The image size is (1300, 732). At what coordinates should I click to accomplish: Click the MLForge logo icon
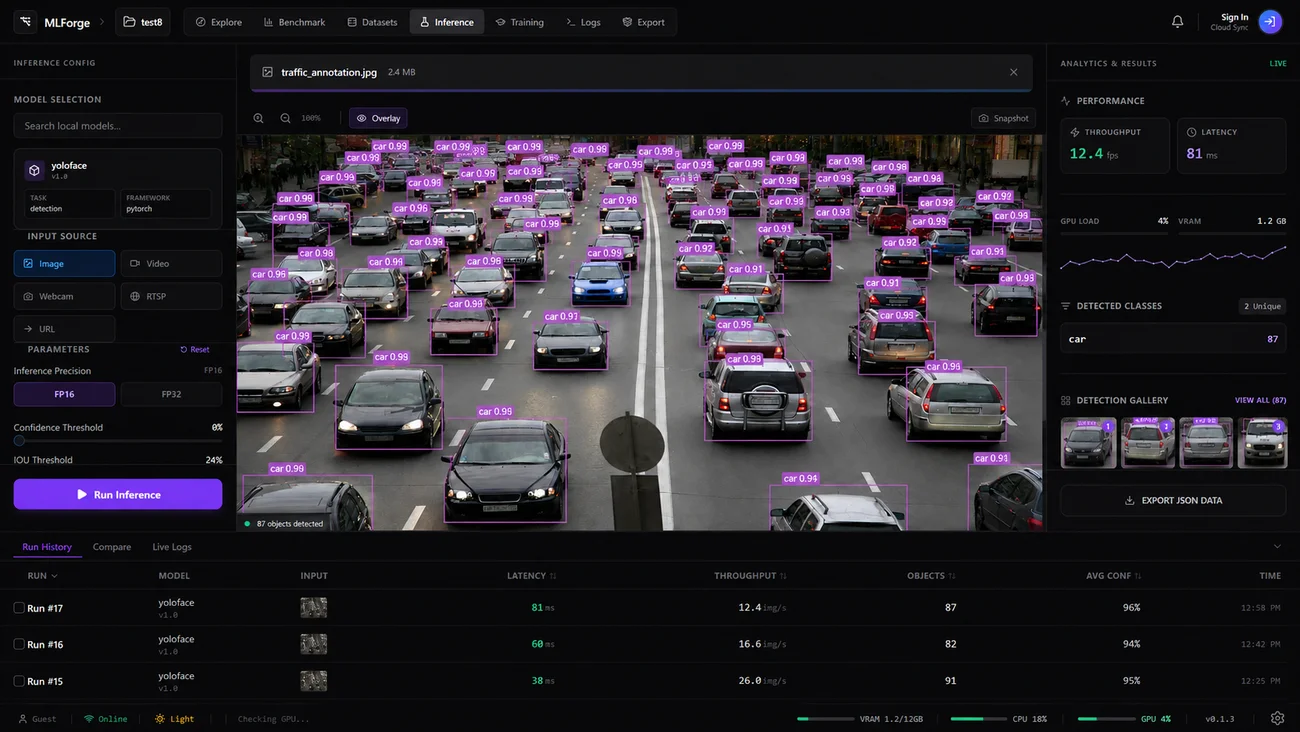click(25, 22)
